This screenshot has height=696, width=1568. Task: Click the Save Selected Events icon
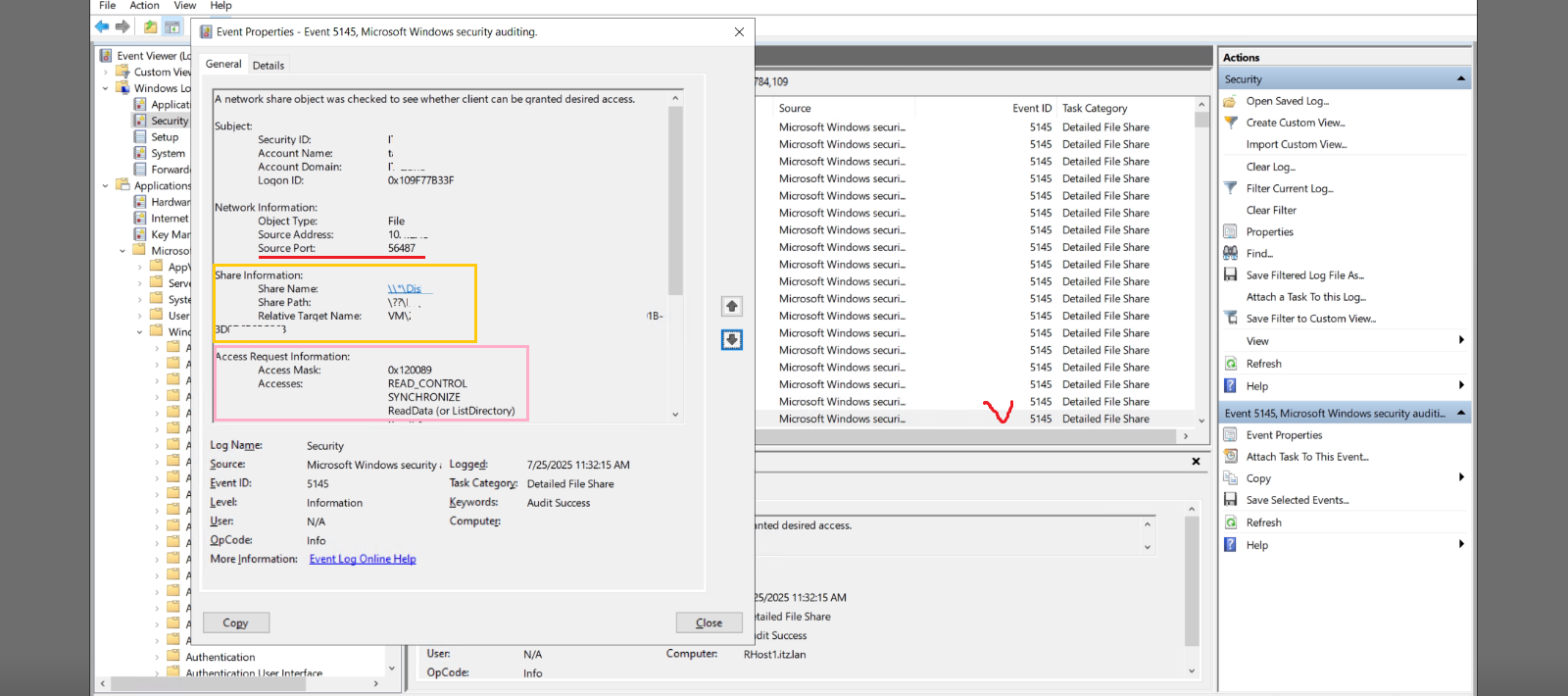click(x=1230, y=500)
